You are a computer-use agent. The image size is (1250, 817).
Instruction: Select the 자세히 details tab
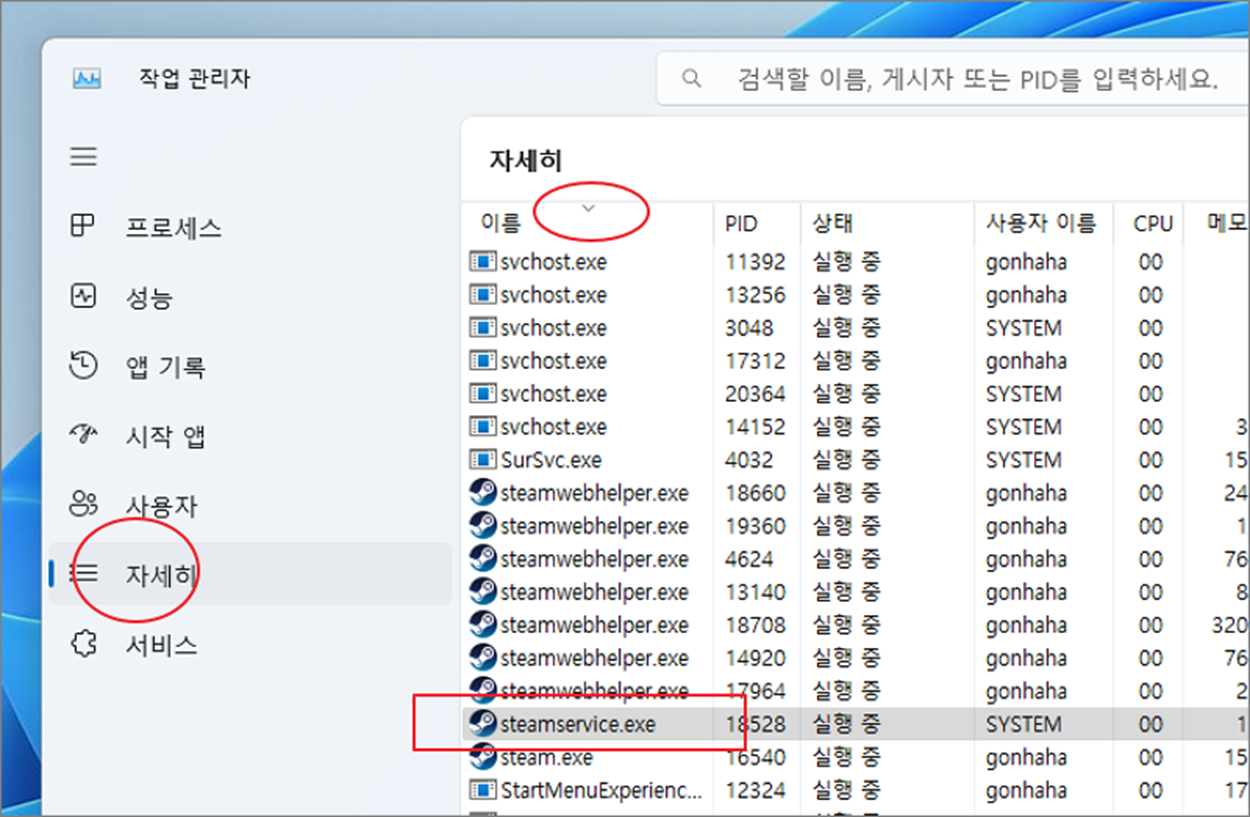[x=250, y=574]
